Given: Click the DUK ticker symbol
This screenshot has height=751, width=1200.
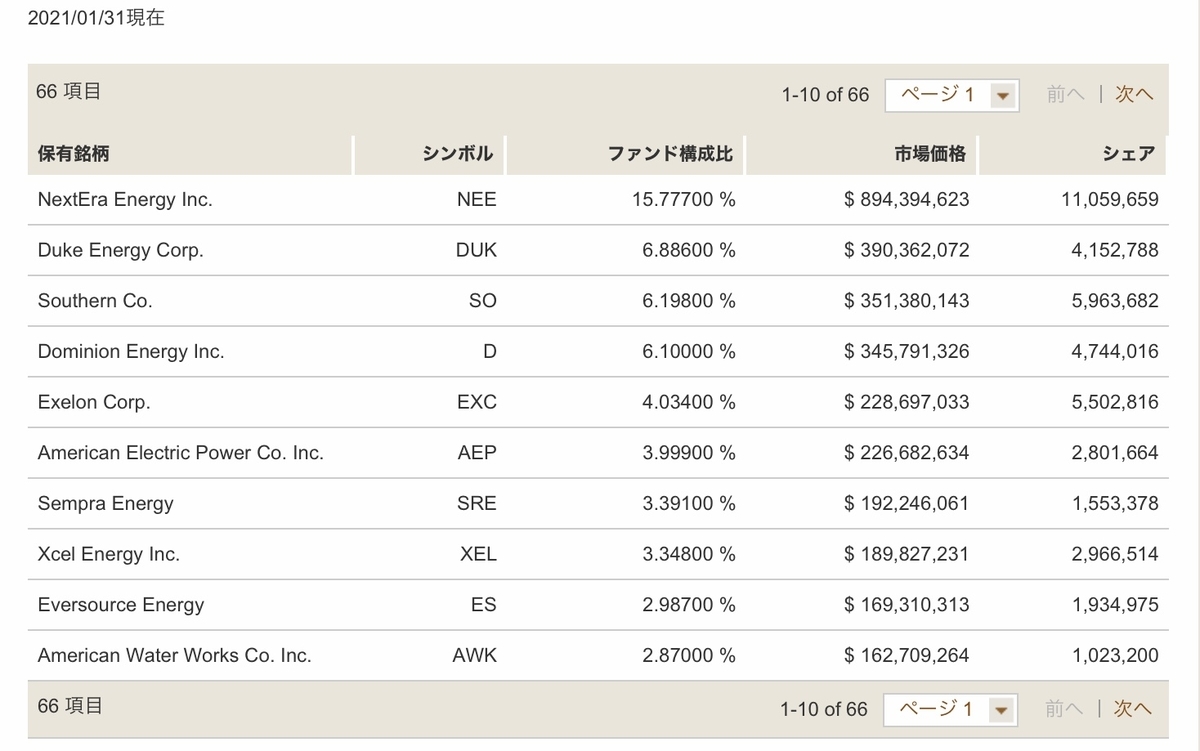Looking at the screenshot, I should [476, 250].
